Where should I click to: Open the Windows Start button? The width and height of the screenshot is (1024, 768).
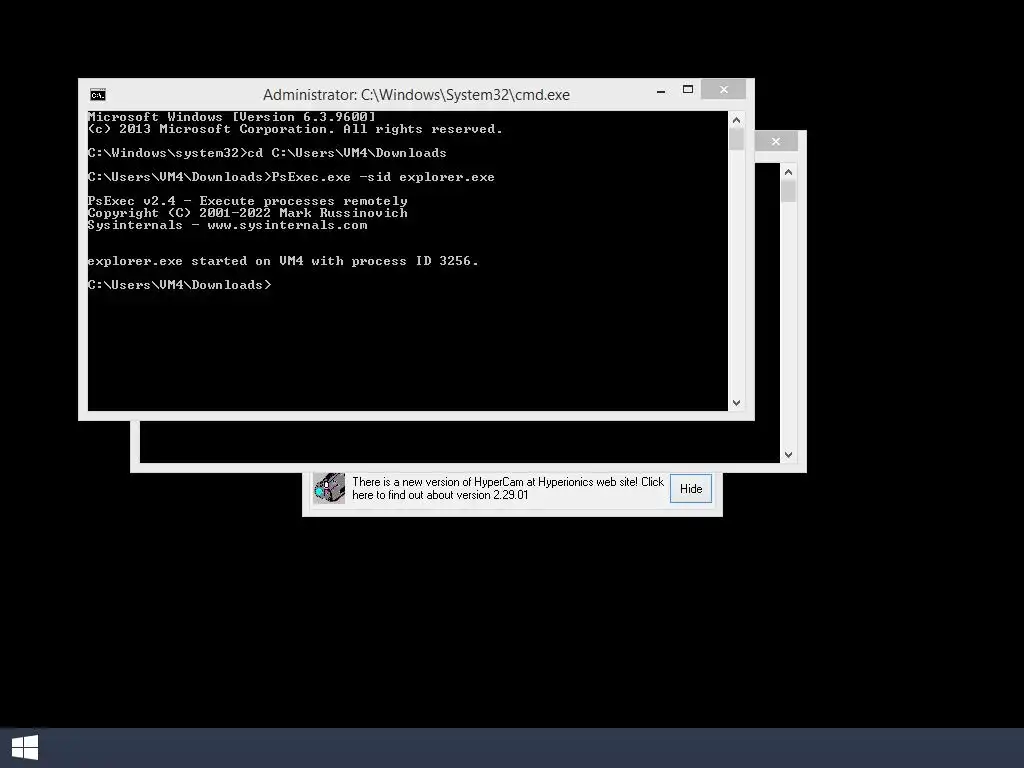pos(25,747)
